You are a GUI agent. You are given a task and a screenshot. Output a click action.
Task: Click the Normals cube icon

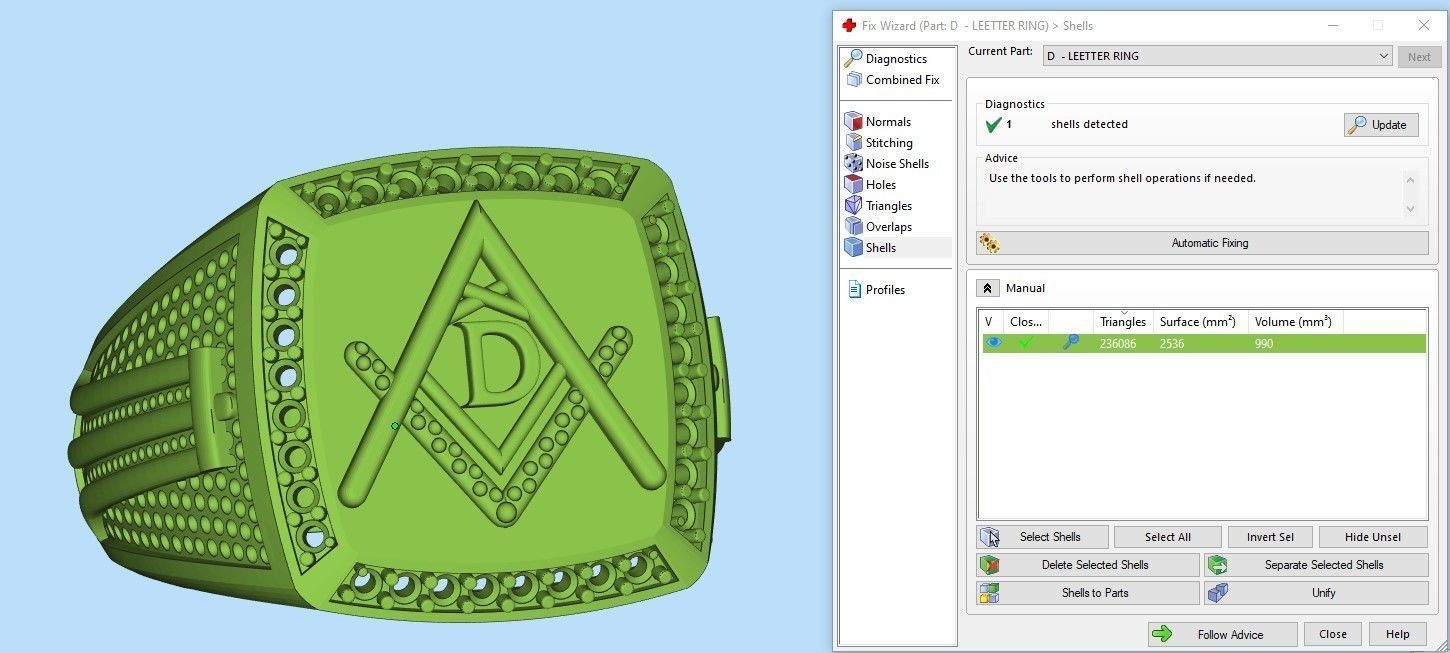tap(853, 122)
